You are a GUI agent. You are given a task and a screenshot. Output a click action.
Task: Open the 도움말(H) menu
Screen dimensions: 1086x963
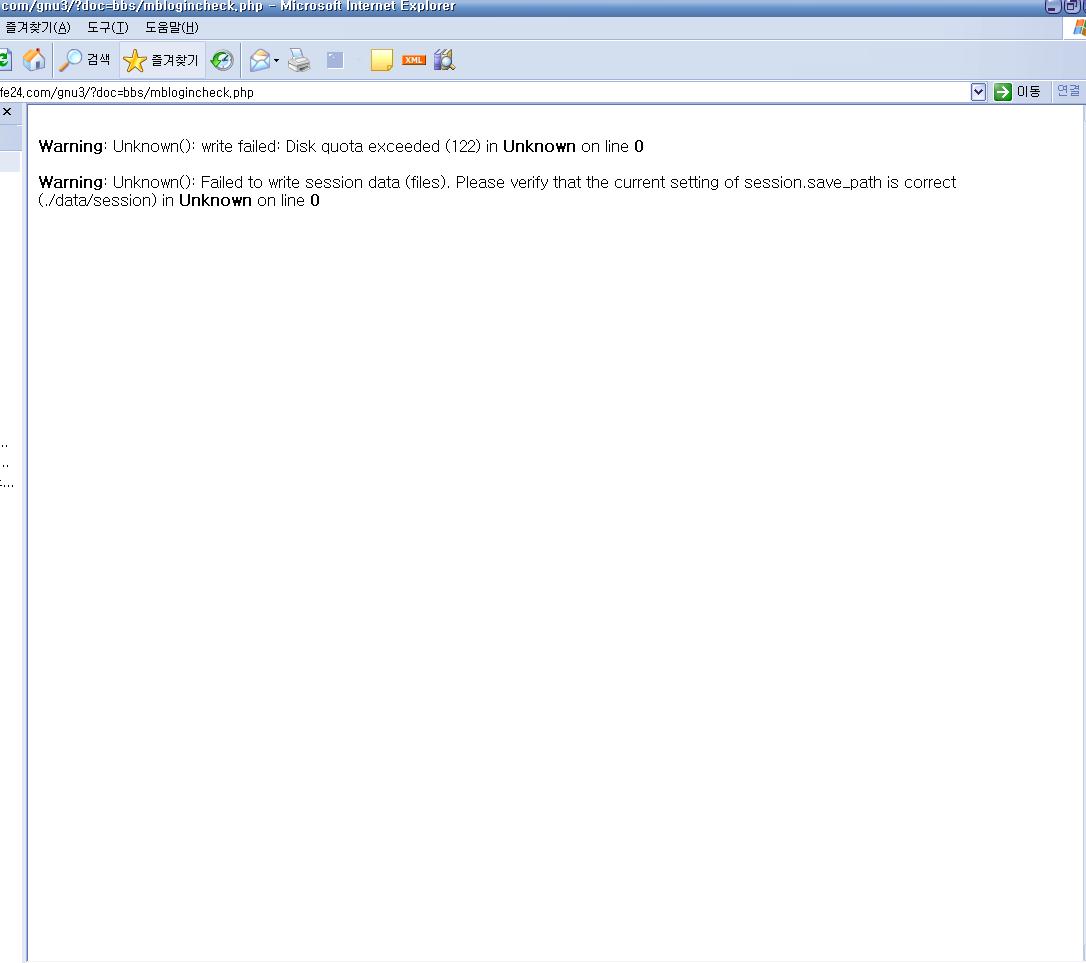pos(172,27)
